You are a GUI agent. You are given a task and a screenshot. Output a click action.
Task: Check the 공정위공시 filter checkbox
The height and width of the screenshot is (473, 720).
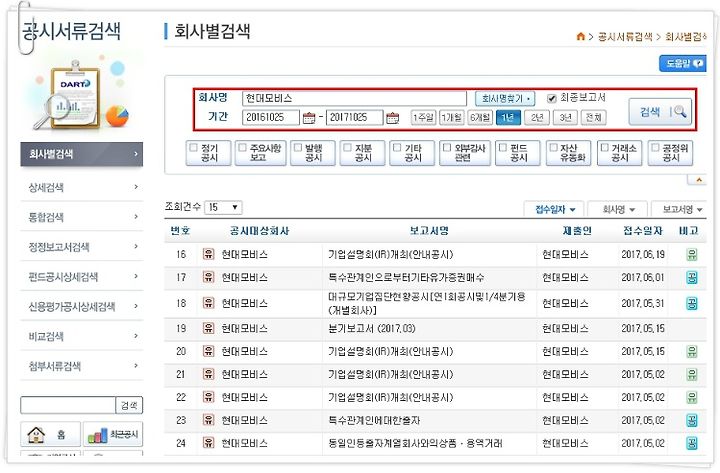click(655, 148)
